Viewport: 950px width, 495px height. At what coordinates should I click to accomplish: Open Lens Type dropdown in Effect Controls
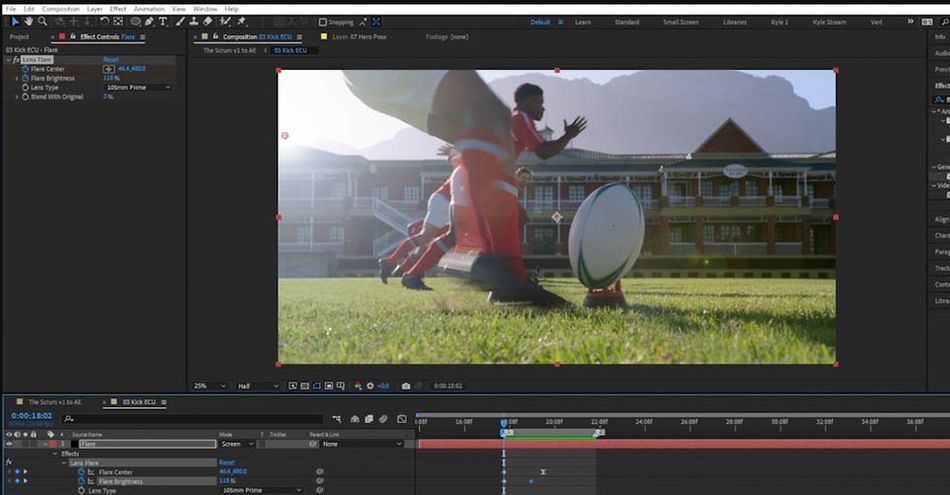[x=139, y=87]
